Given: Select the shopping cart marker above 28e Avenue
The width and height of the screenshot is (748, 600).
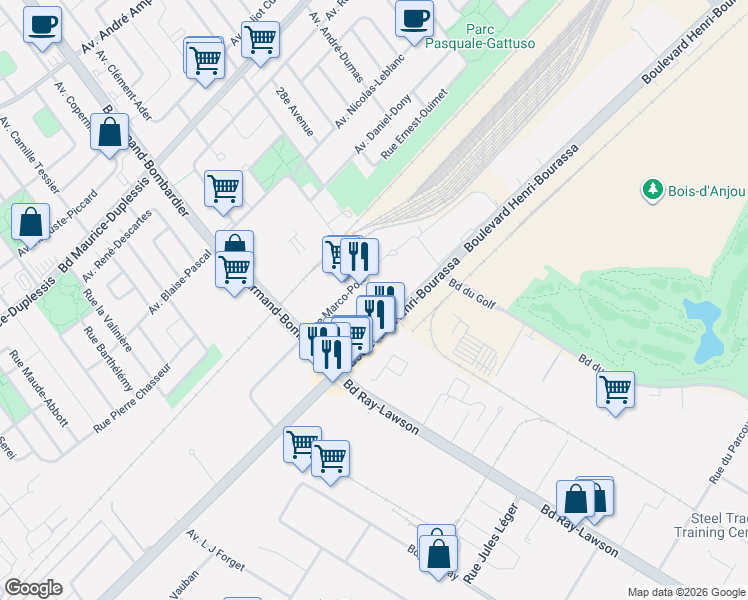Looking at the screenshot, I should [260, 41].
